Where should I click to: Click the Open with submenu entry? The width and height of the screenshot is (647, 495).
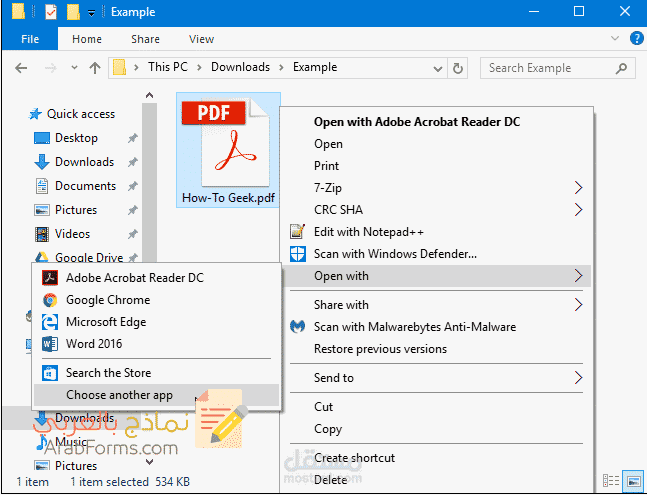click(437, 276)
